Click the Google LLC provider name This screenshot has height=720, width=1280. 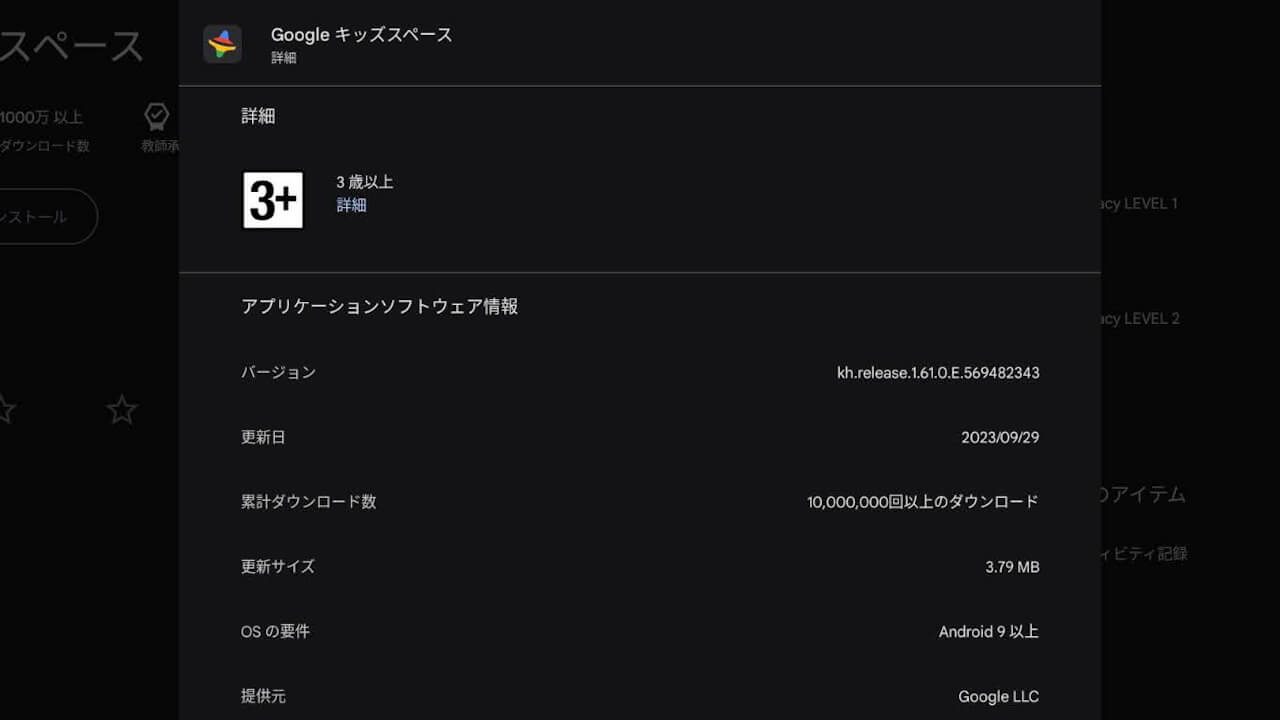click(999, 697)
